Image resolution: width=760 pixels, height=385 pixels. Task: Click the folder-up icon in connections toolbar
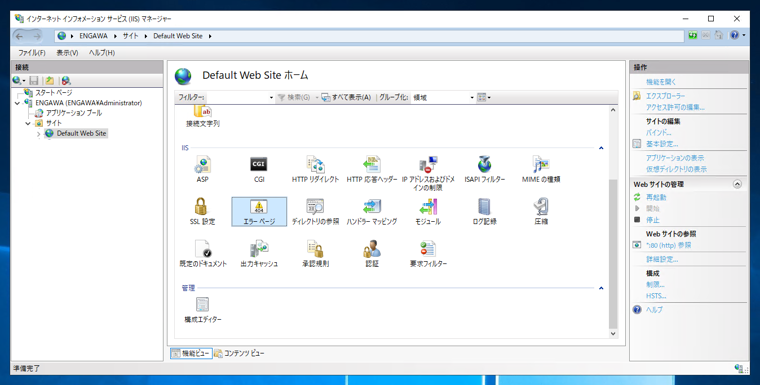[49, 80]
